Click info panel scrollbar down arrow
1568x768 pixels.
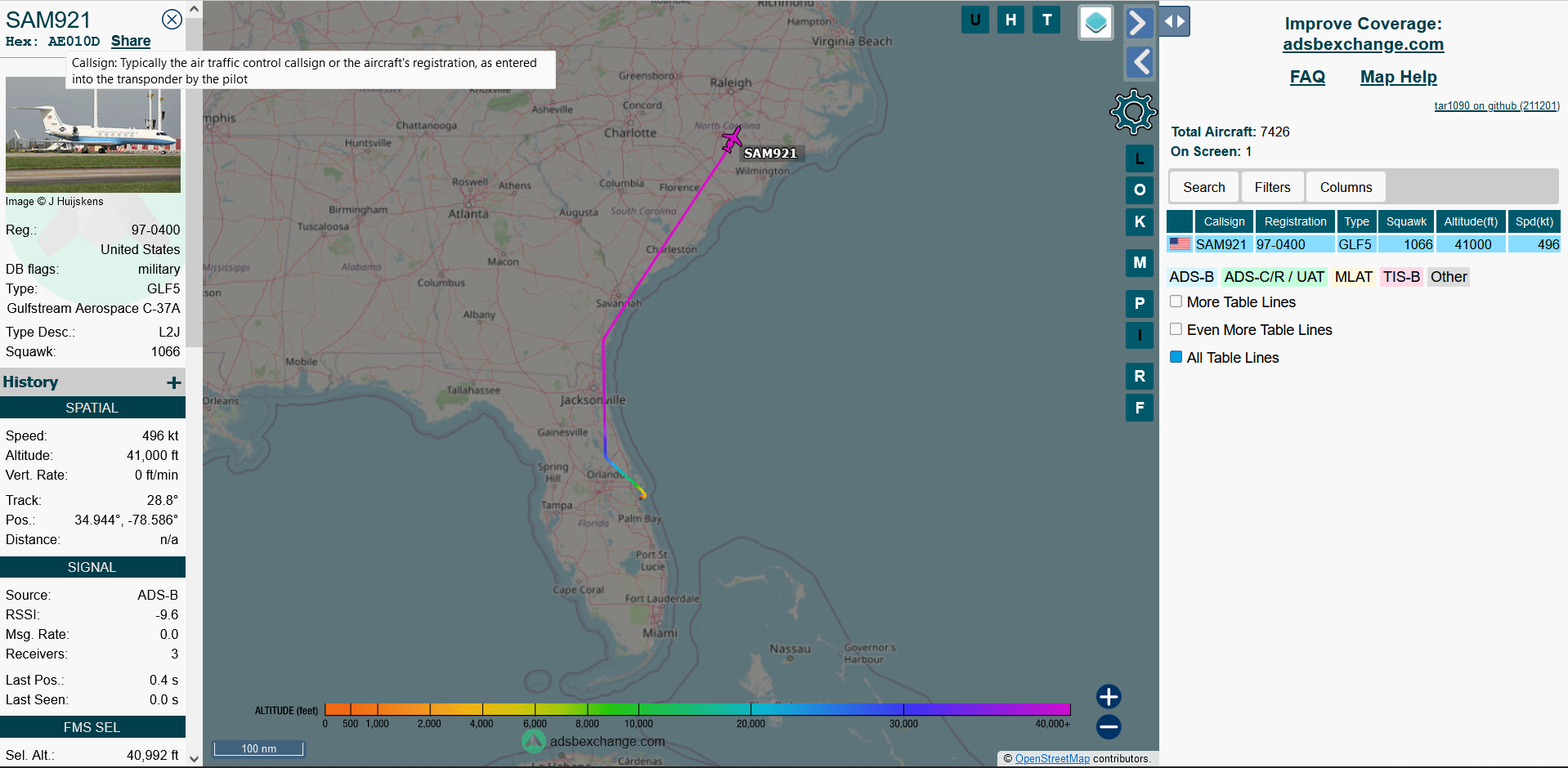[194, 758]
